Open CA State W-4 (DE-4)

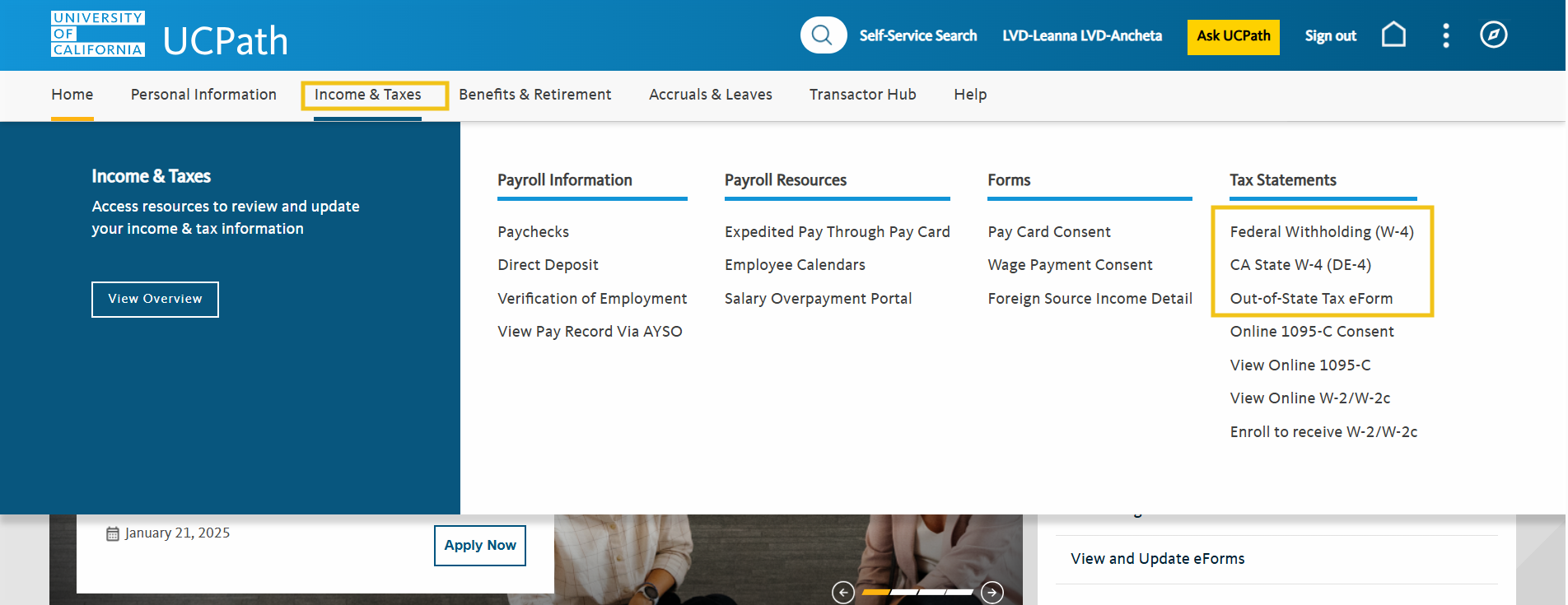click(x=1301, y=265)
